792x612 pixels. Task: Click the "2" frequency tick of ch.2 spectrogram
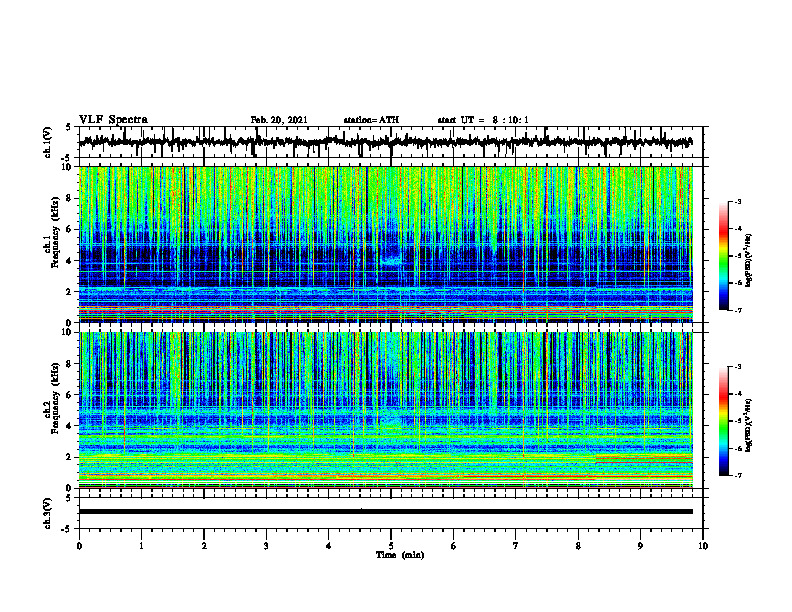click(x=70, y=457)
